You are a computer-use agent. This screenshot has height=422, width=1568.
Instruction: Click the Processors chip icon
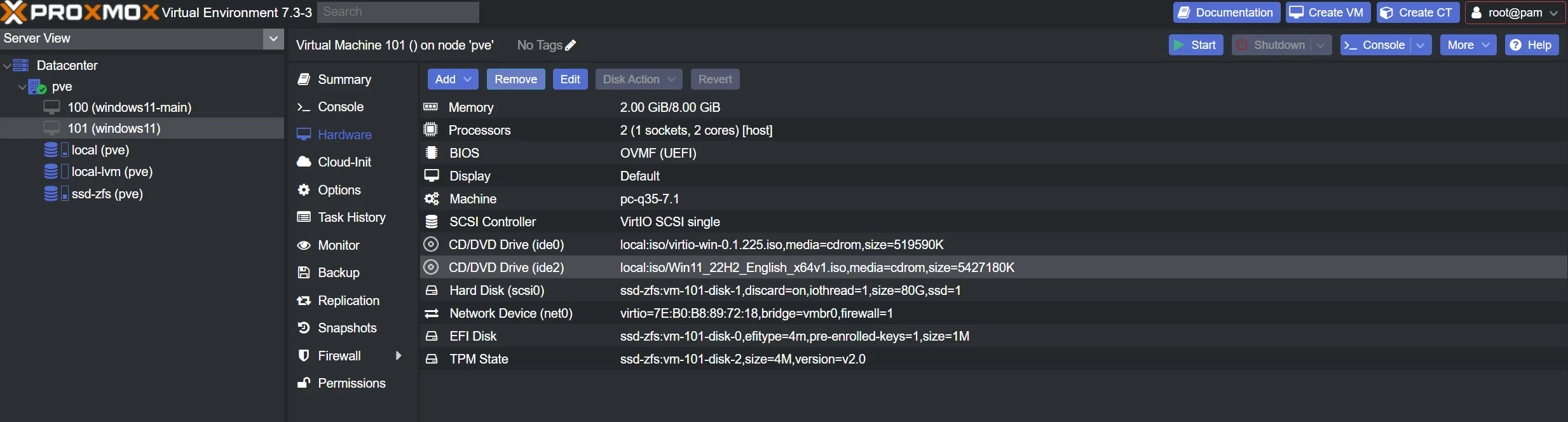coord(431,130)
